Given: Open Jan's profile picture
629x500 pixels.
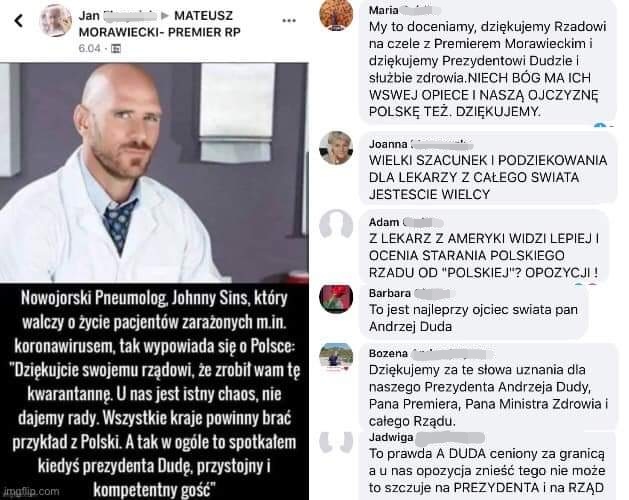Looking at the screenshot, I should pos(55,20).
